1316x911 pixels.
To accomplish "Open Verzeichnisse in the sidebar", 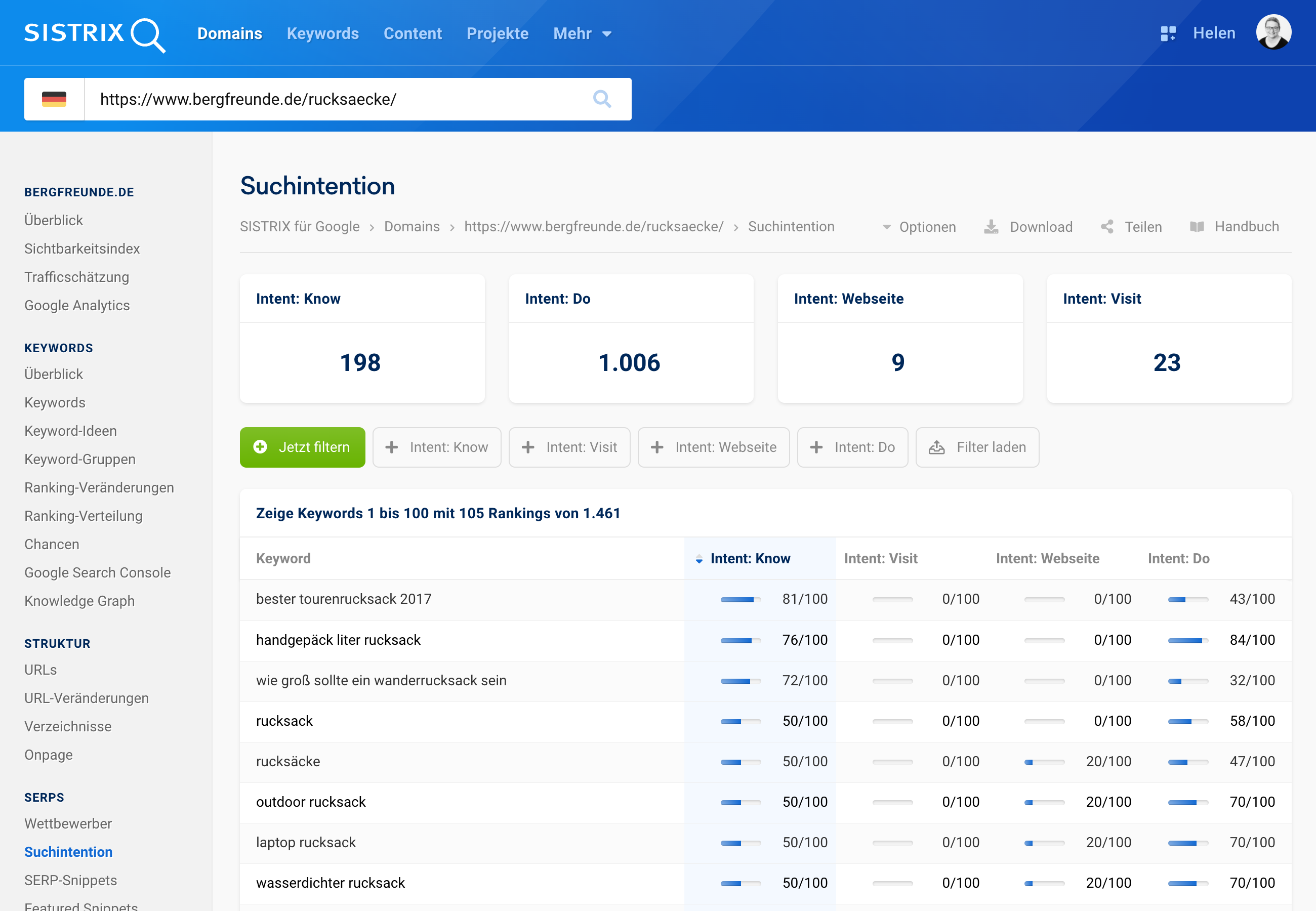I will pyautogui.click(x=68, y=727).
